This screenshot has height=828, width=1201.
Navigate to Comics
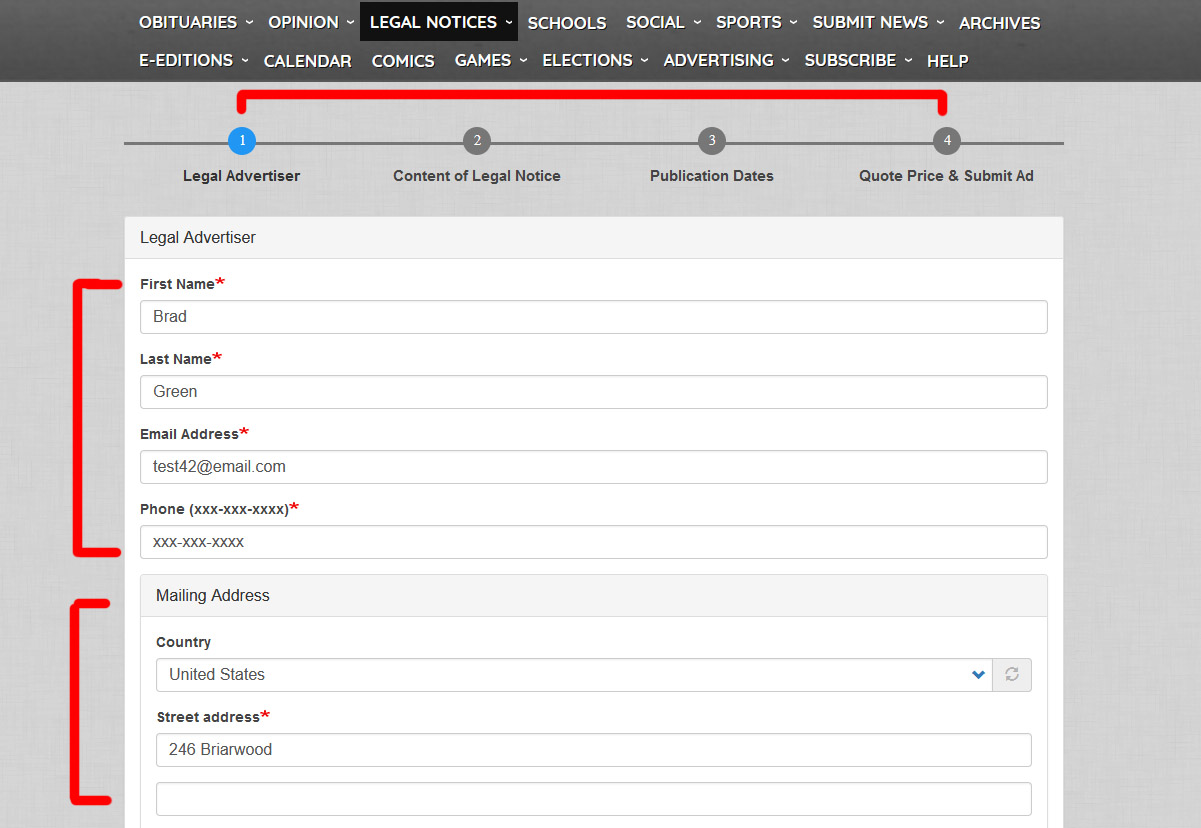point(403,61)
